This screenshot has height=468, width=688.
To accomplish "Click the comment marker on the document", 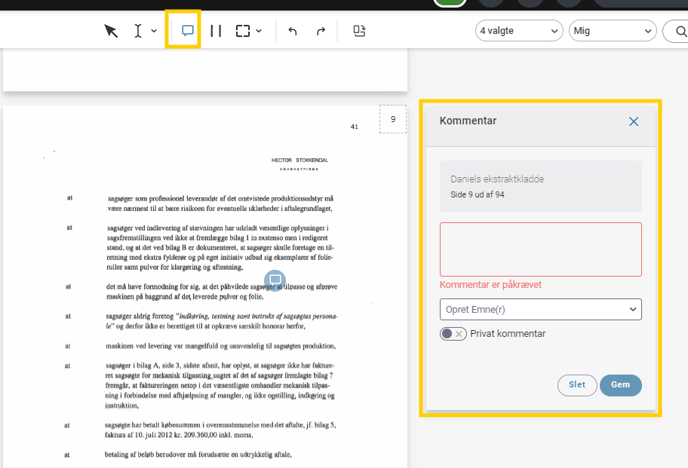I will coord(275,280).
